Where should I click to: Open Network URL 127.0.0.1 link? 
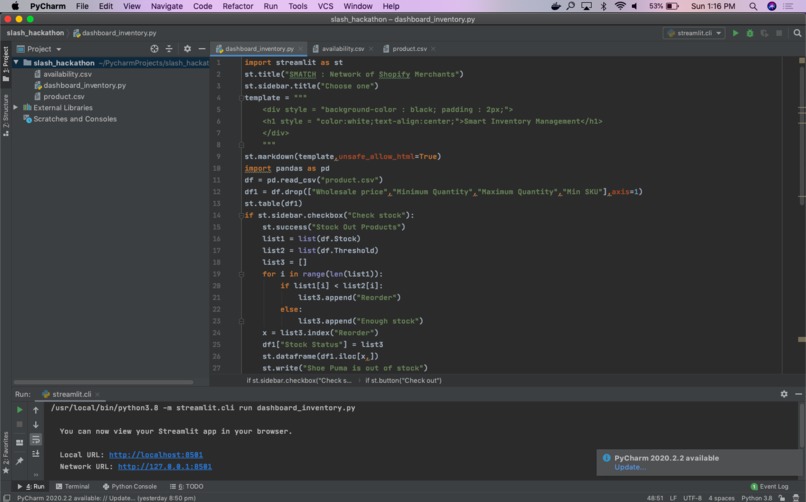tap(165, 467)
